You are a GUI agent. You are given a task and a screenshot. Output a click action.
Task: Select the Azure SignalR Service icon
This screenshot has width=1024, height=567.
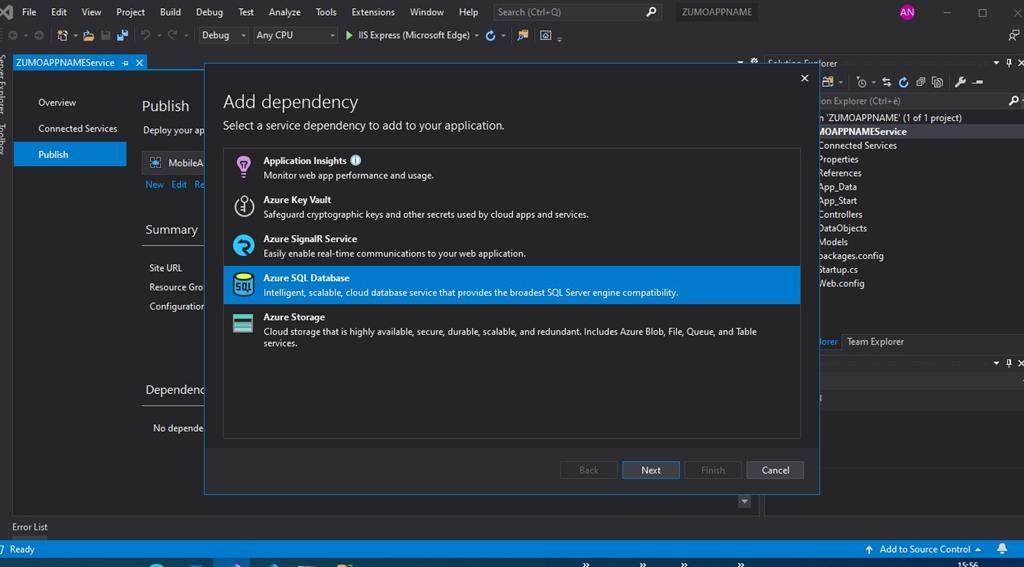pos(244,245)
